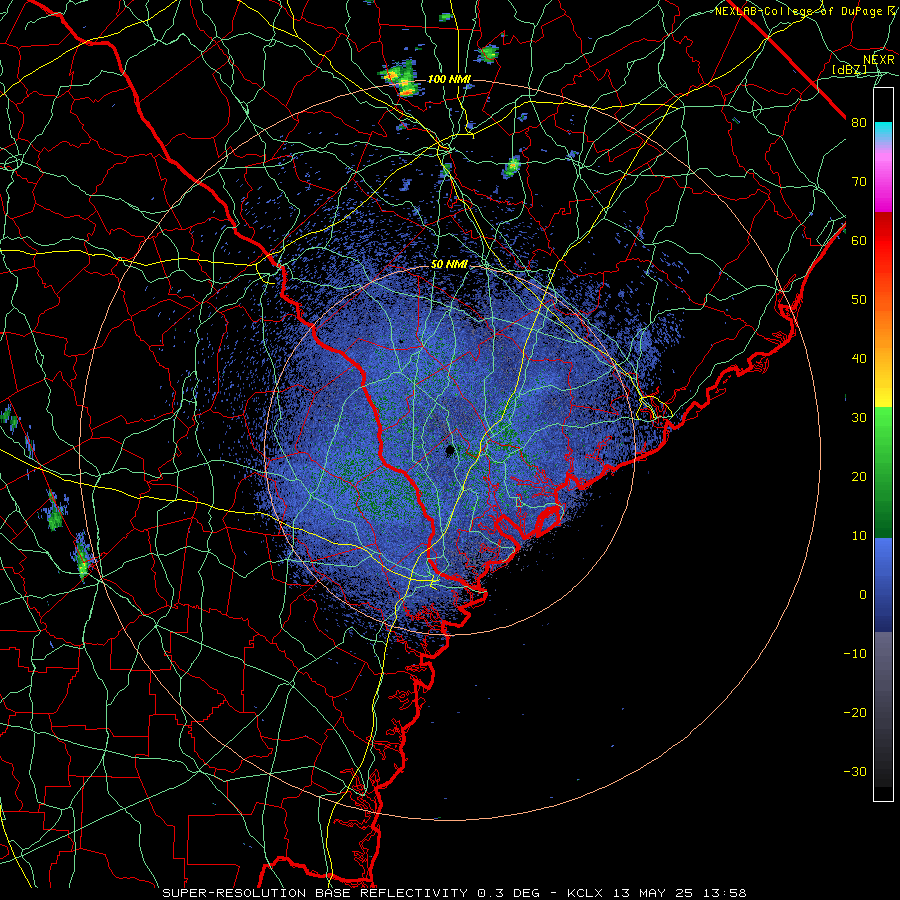The height and width of the screenshot is (900, 900).
Task: Click the 40 dBZ scale label
Action: pyautogui.click(x=859, y=359)
